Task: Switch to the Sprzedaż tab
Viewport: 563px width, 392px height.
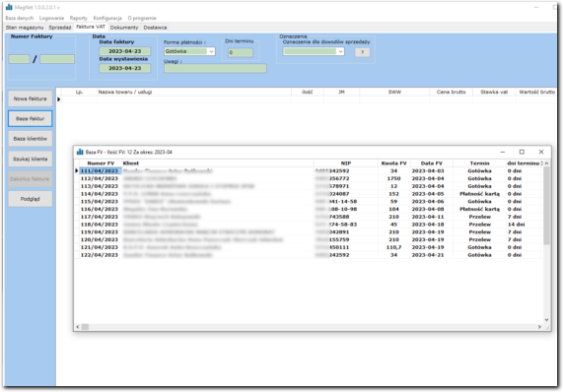Action: (60, 27)
